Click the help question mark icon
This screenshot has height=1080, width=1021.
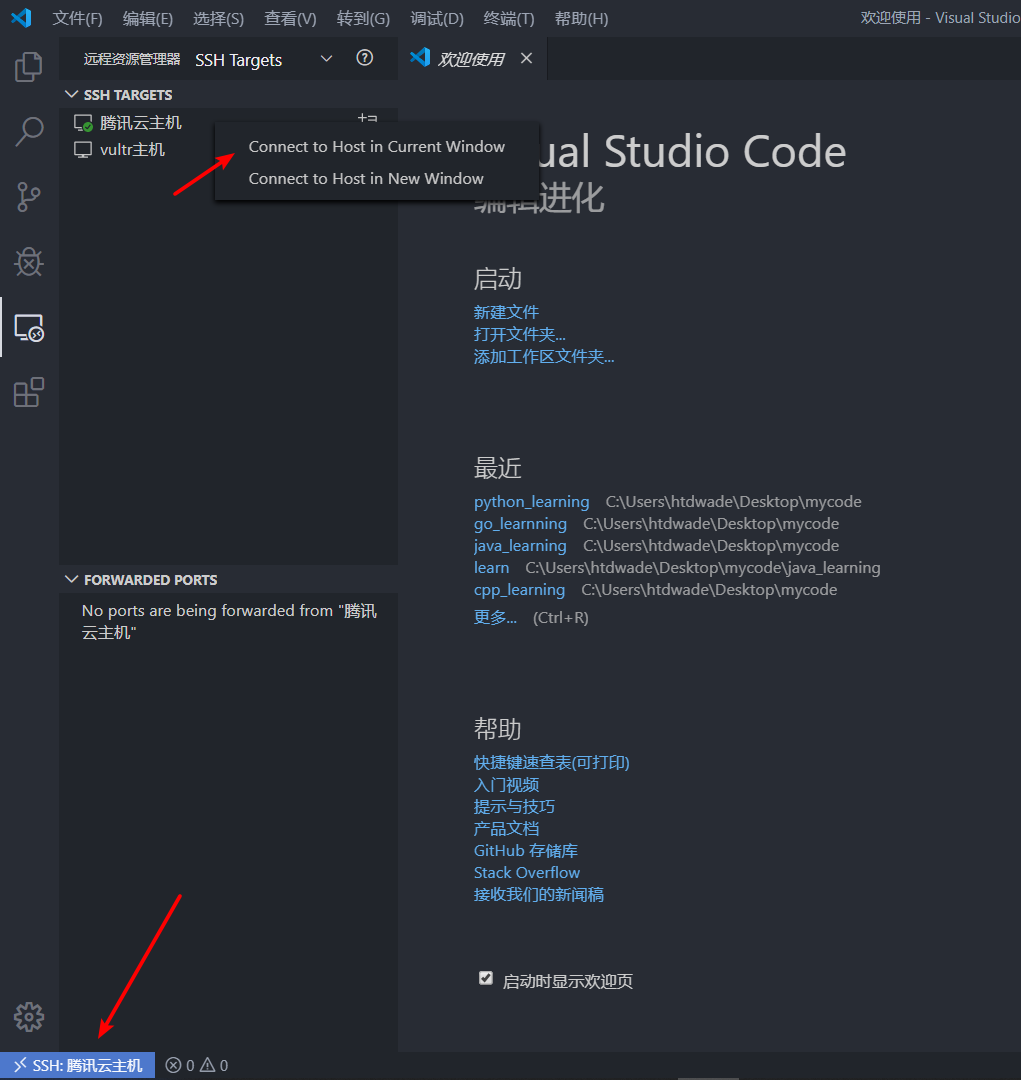pyautogui.click(x=364, y=58)
